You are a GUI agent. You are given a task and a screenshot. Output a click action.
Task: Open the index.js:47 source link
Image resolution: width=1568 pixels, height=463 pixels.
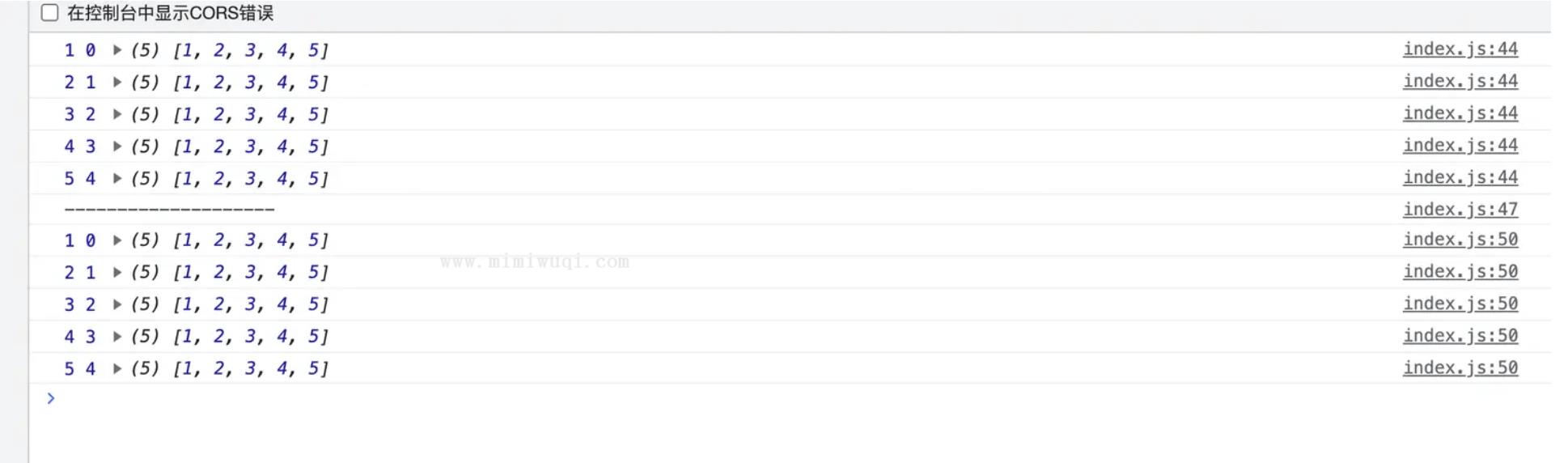pyautogui.click(x=1460, y=210)
